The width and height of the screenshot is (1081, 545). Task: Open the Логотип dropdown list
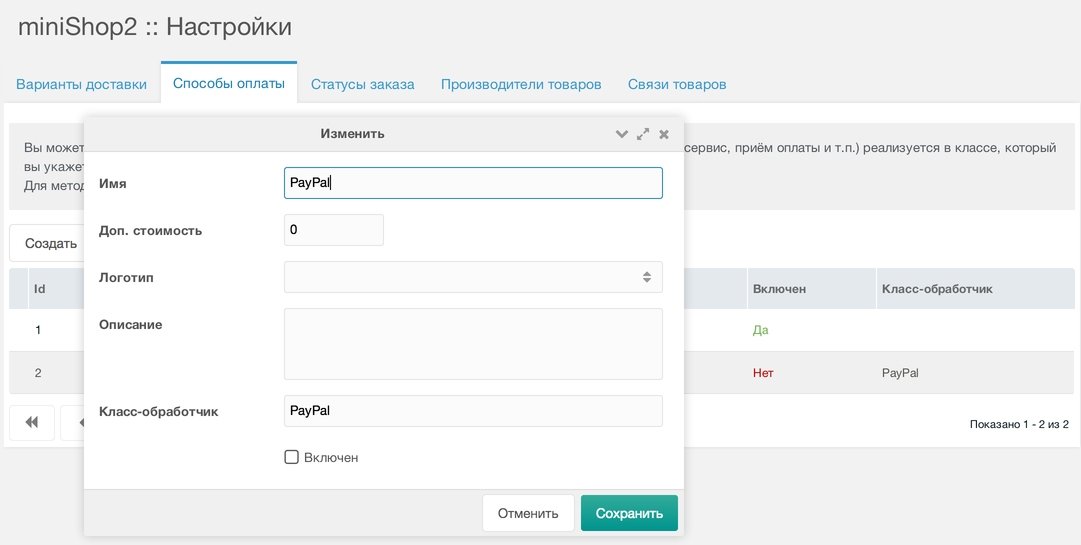(x=473, y=277)
